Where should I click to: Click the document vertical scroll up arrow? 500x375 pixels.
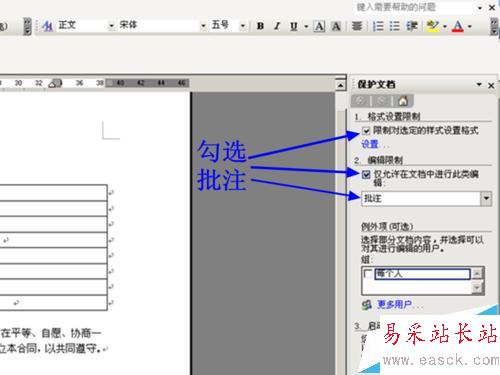coord(340,85)
